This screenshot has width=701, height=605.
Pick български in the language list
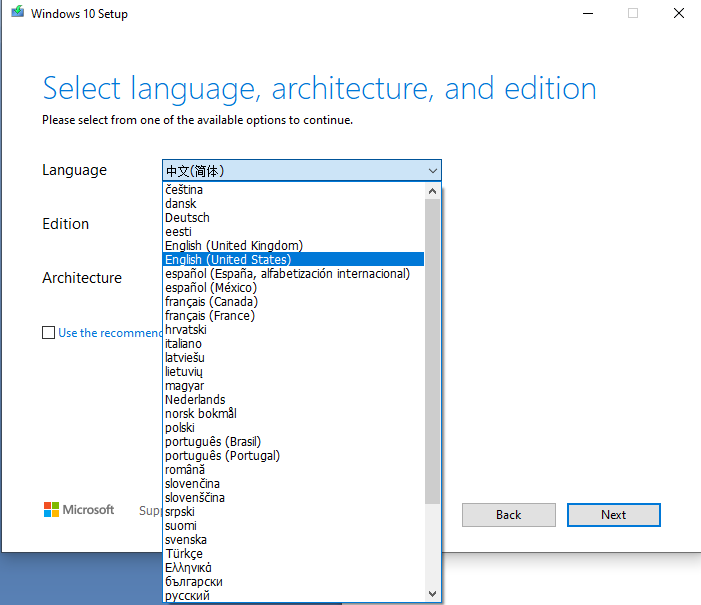click(x=293, y=582)
